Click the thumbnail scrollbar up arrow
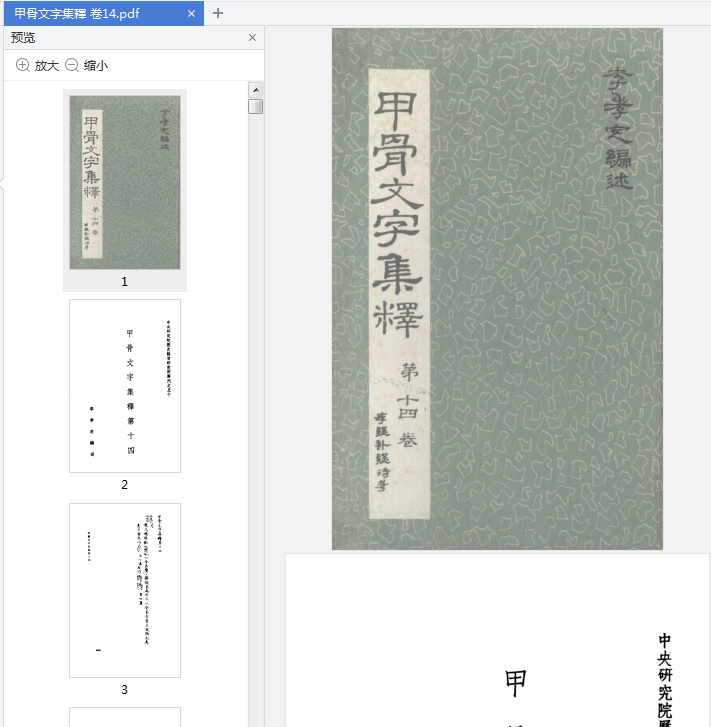 point(256,89)
